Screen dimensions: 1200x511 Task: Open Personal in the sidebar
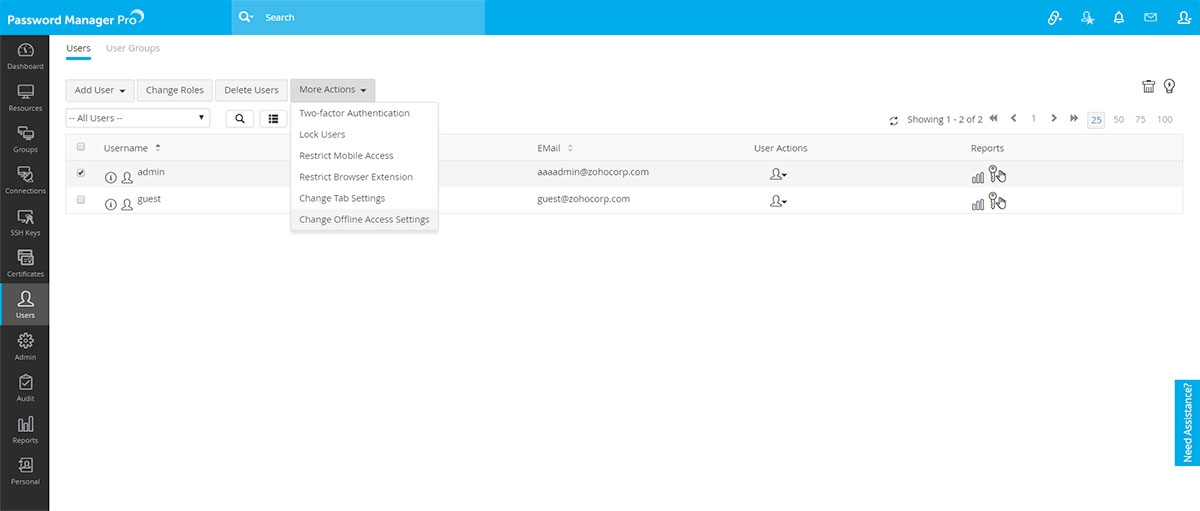tap(25, 471)
